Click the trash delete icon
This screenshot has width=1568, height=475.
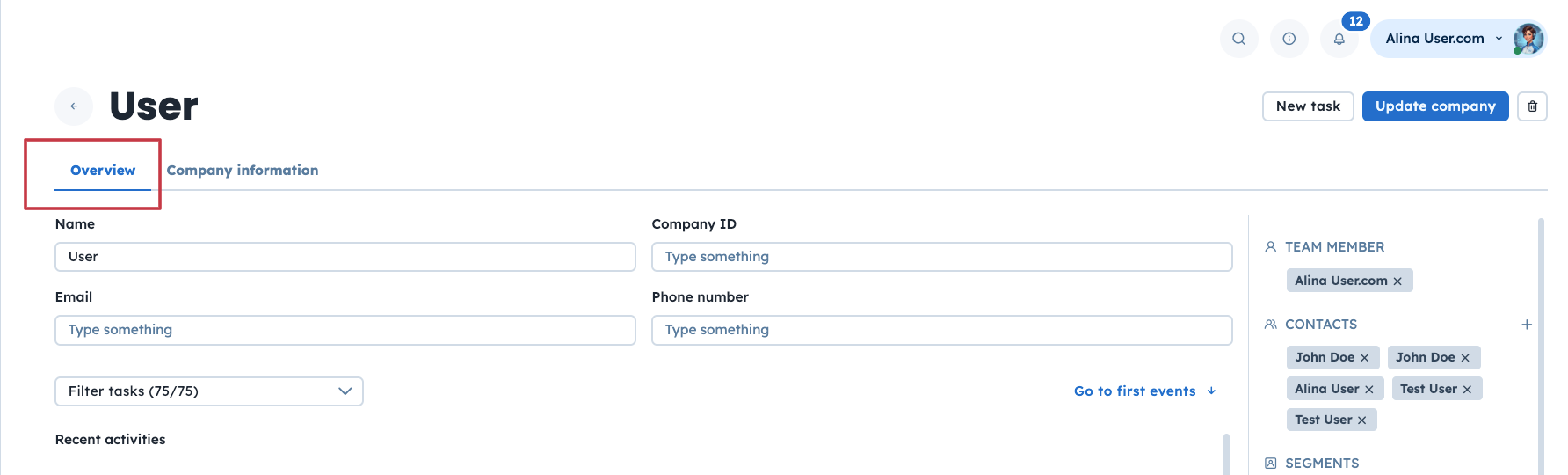coord(1532,106)
